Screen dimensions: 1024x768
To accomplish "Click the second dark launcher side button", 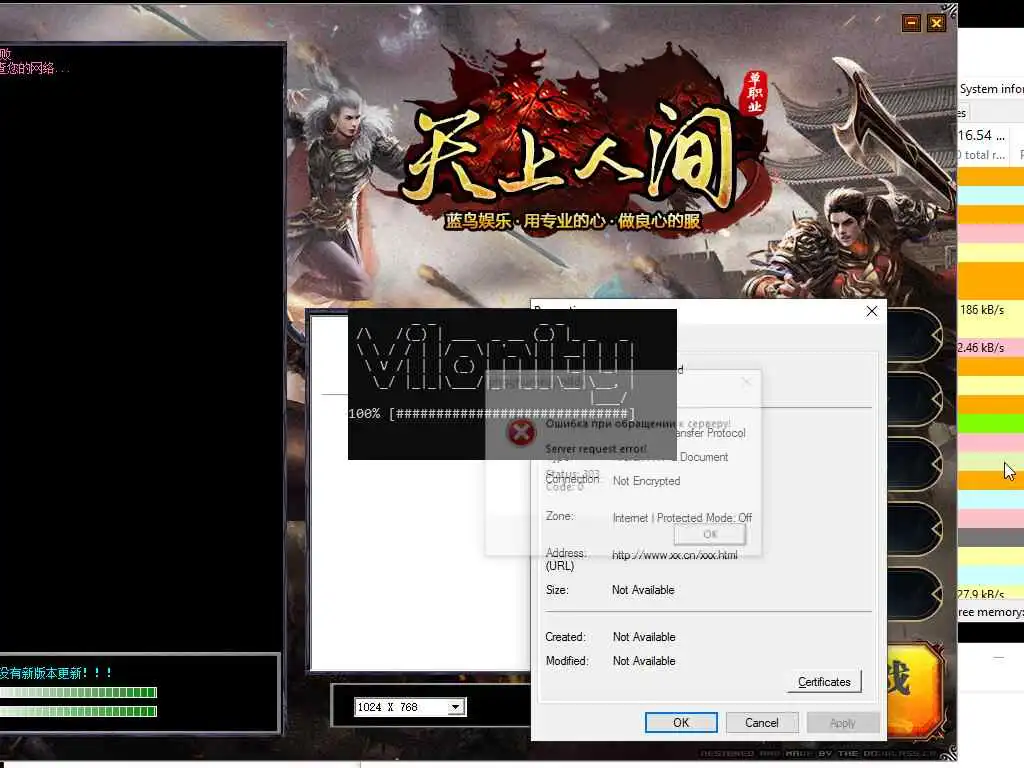I will click(914, 399).
